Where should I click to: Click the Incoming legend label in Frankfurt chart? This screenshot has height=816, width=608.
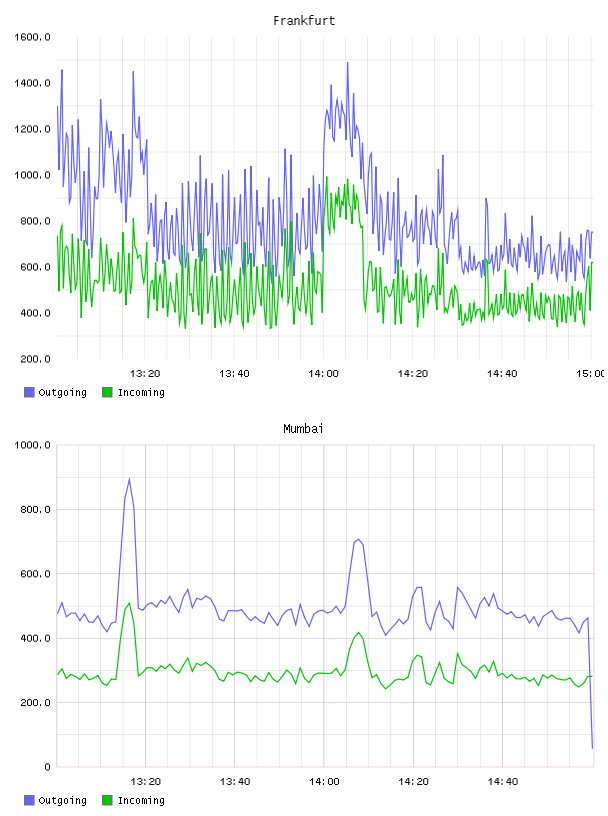[x=141, y=393]
